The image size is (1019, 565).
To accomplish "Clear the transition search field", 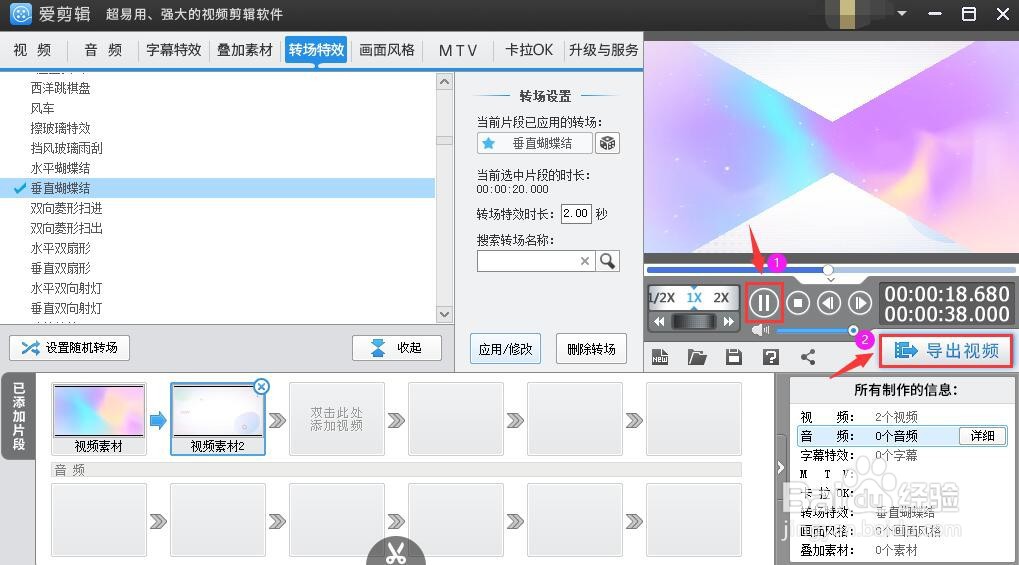I will pyautogui.click(x=585, y=261).
